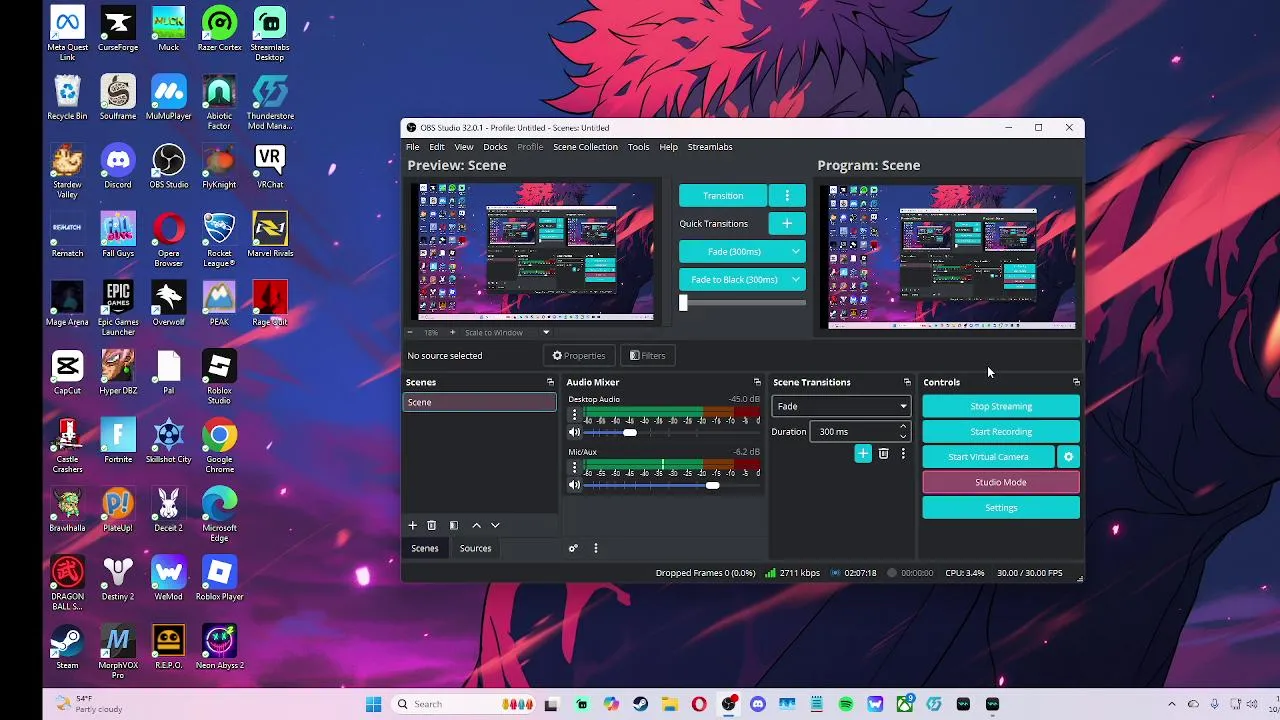Delete scene transition trash icon

tap(883, 454)
